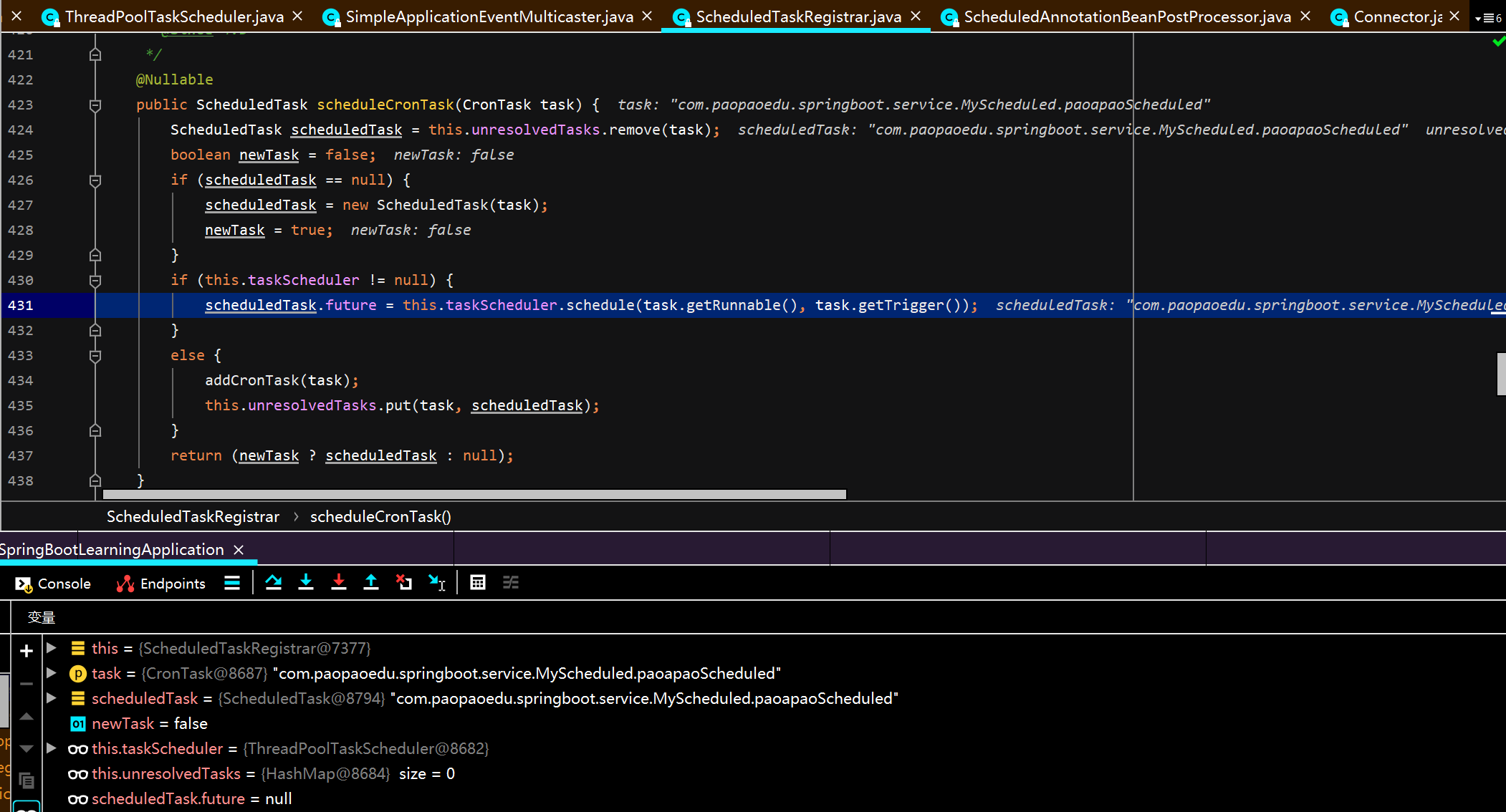Click the horizontal editor scrollbar

point(474,495)
